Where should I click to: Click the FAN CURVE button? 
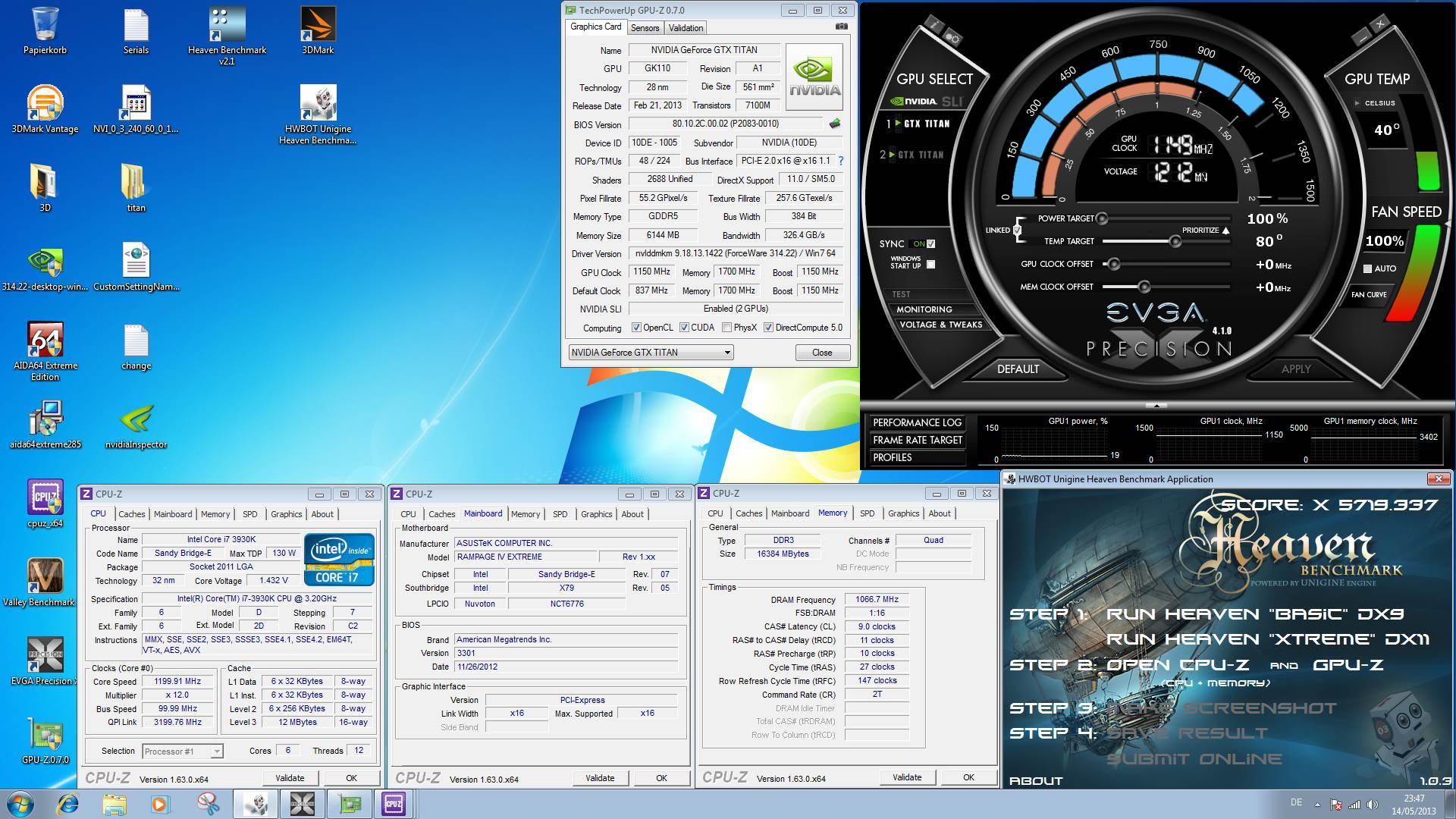[x=1369, y=295]
